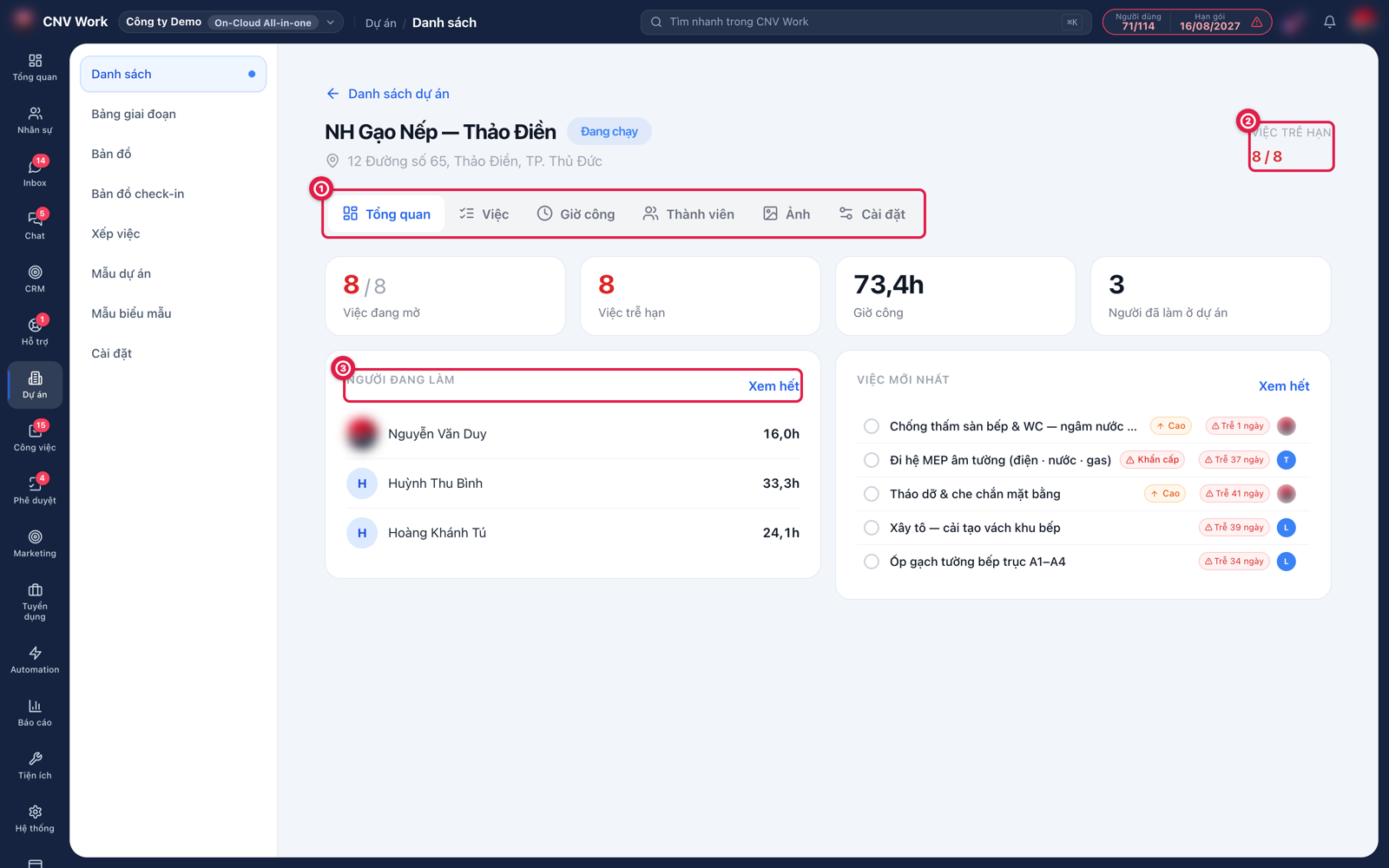The image size is (1389, 868).
Task: Complete Xây tô cải tạo vách task
Action: tap(872, 528)
